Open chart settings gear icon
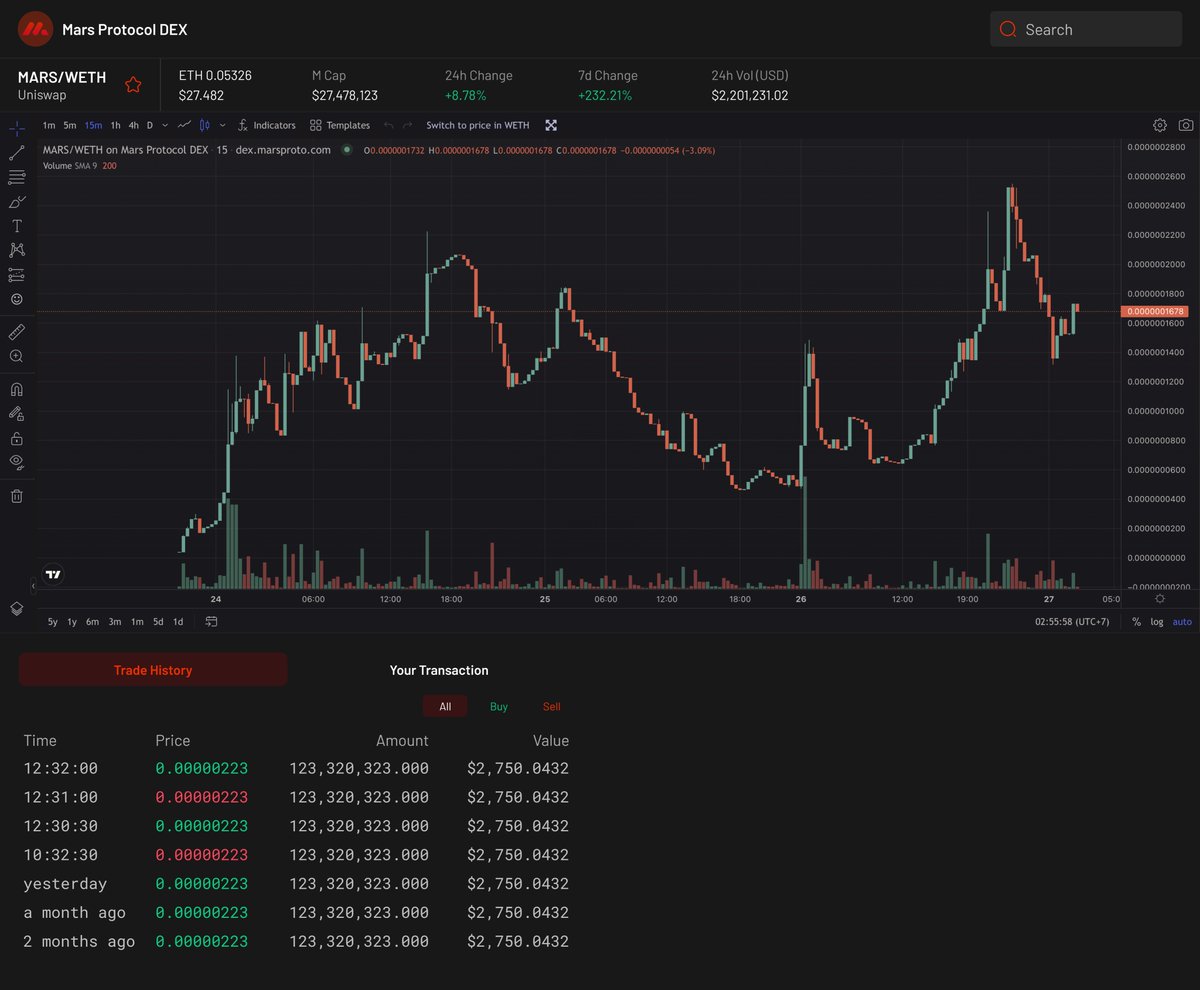This screenshot has width=1200, height=990. click(1160, 125)
